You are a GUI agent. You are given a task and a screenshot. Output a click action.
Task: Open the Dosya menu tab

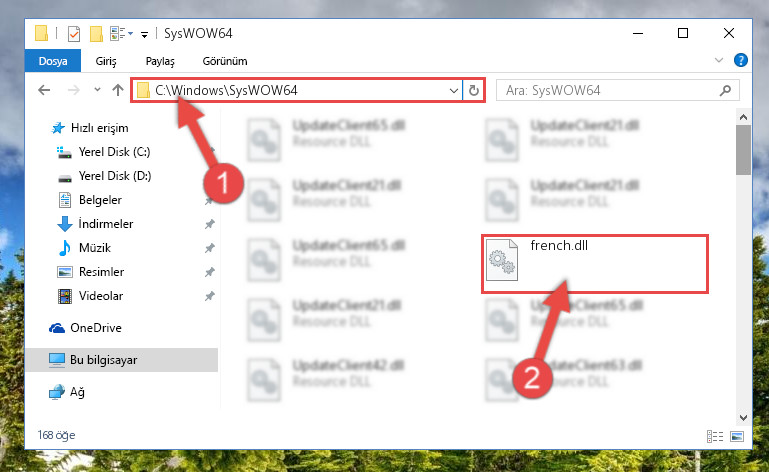[53, 61]
